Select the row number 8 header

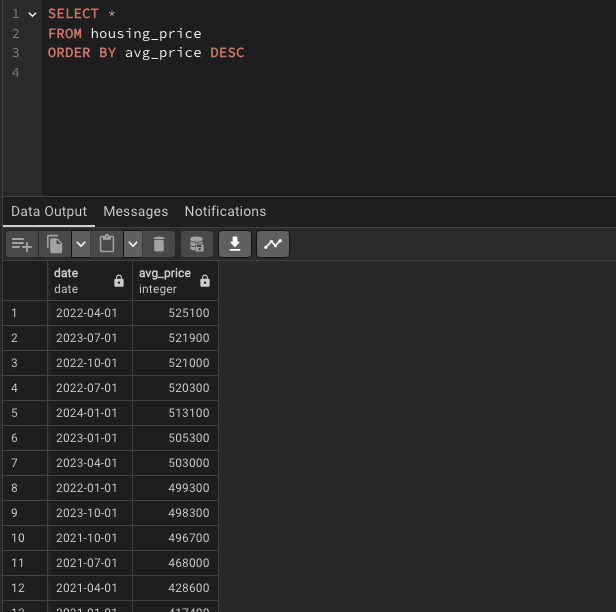[x=25, y=488]
